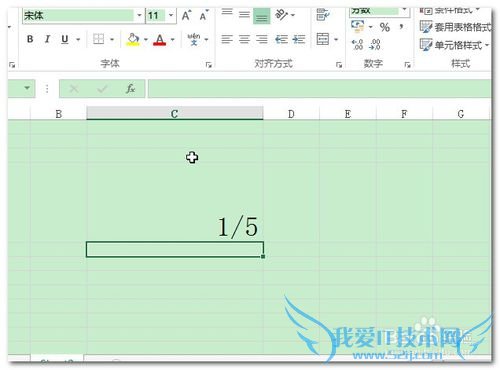
Task: Open 单元格样式 cell styles
Action: tap(454, 45)
